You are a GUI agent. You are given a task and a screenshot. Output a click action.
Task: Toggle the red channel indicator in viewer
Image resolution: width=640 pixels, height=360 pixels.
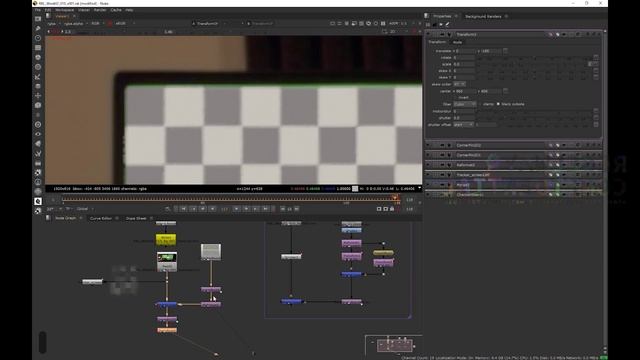tap(110, 24)
